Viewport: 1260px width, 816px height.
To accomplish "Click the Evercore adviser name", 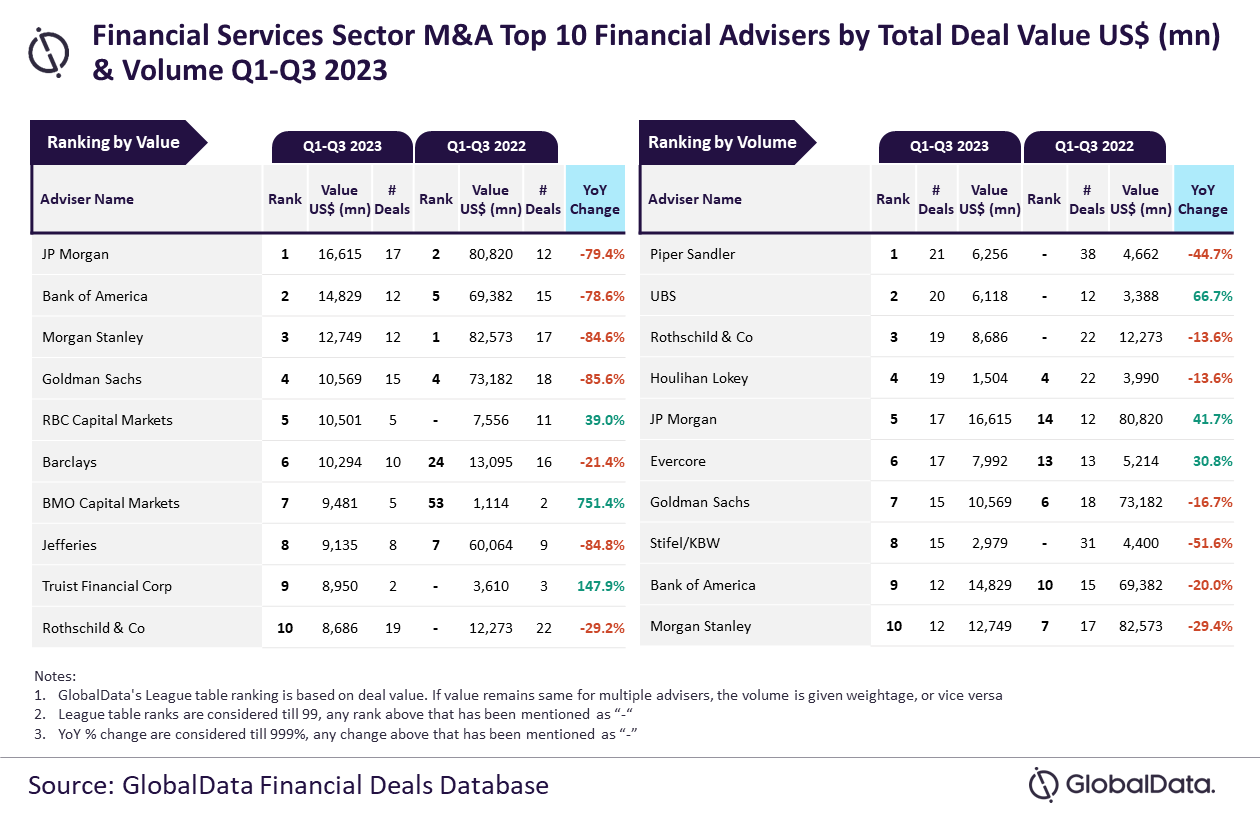I will coord(678,461).
